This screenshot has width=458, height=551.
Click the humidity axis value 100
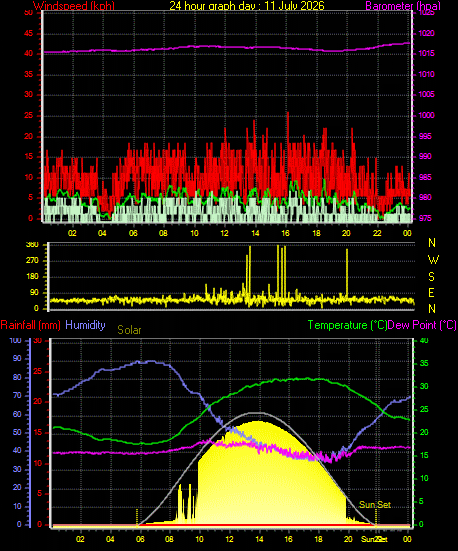tap(15, 341)
